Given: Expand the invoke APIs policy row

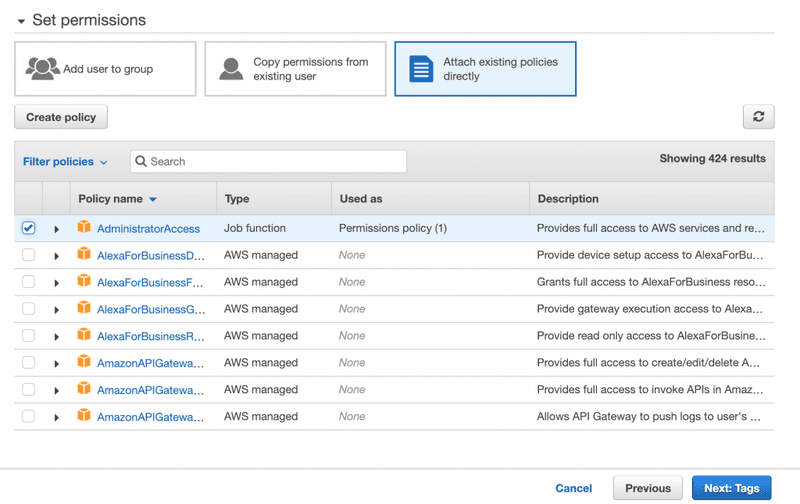Looking at the screenshot, I should pyautogui.click(x=57, y=391).
